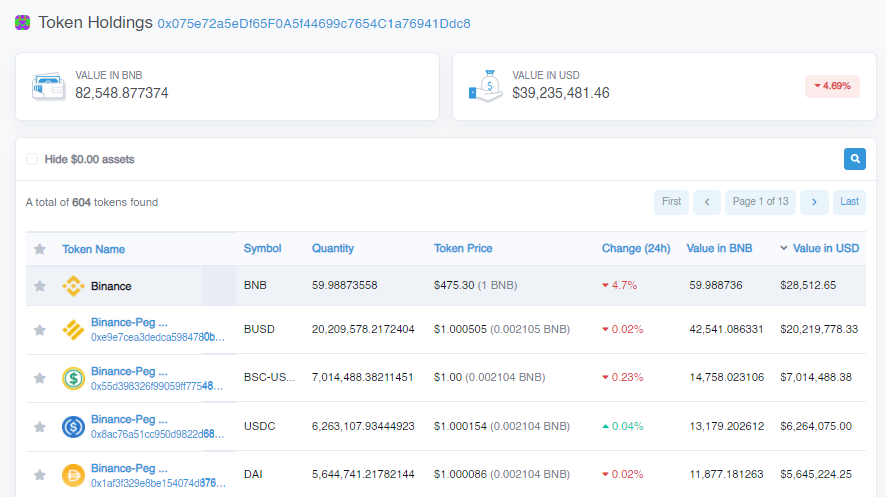
Task: Open contract address 0x55d398326f99059ff...
Action: (x=157, y=386)
